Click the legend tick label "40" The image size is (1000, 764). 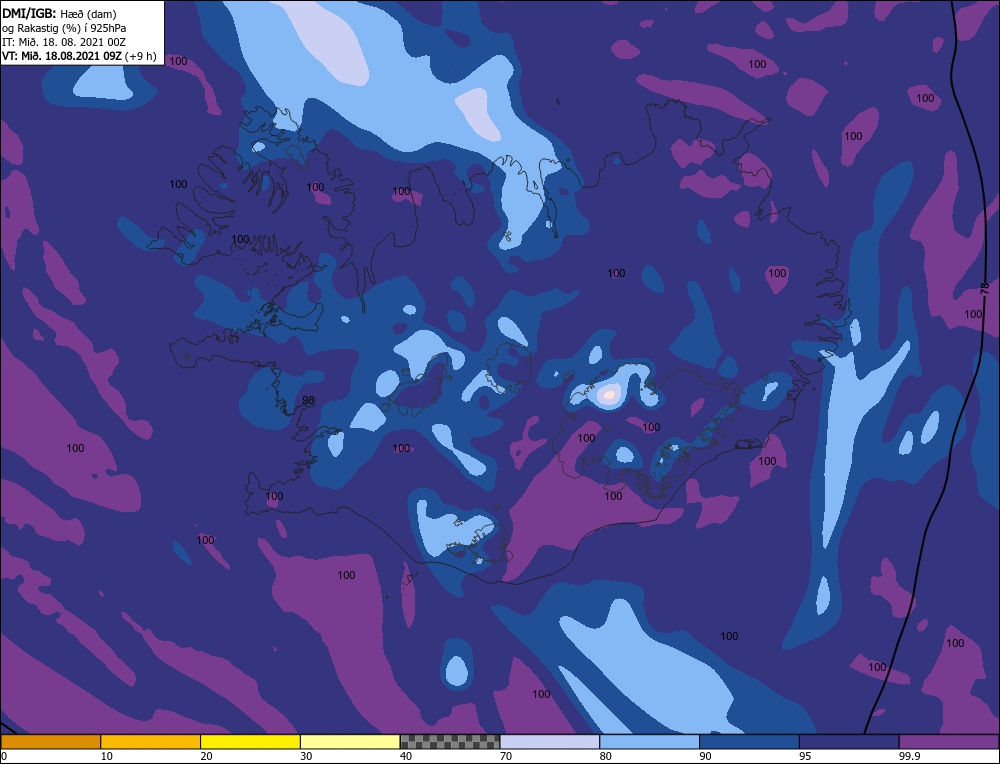click(x=406, y=756)
